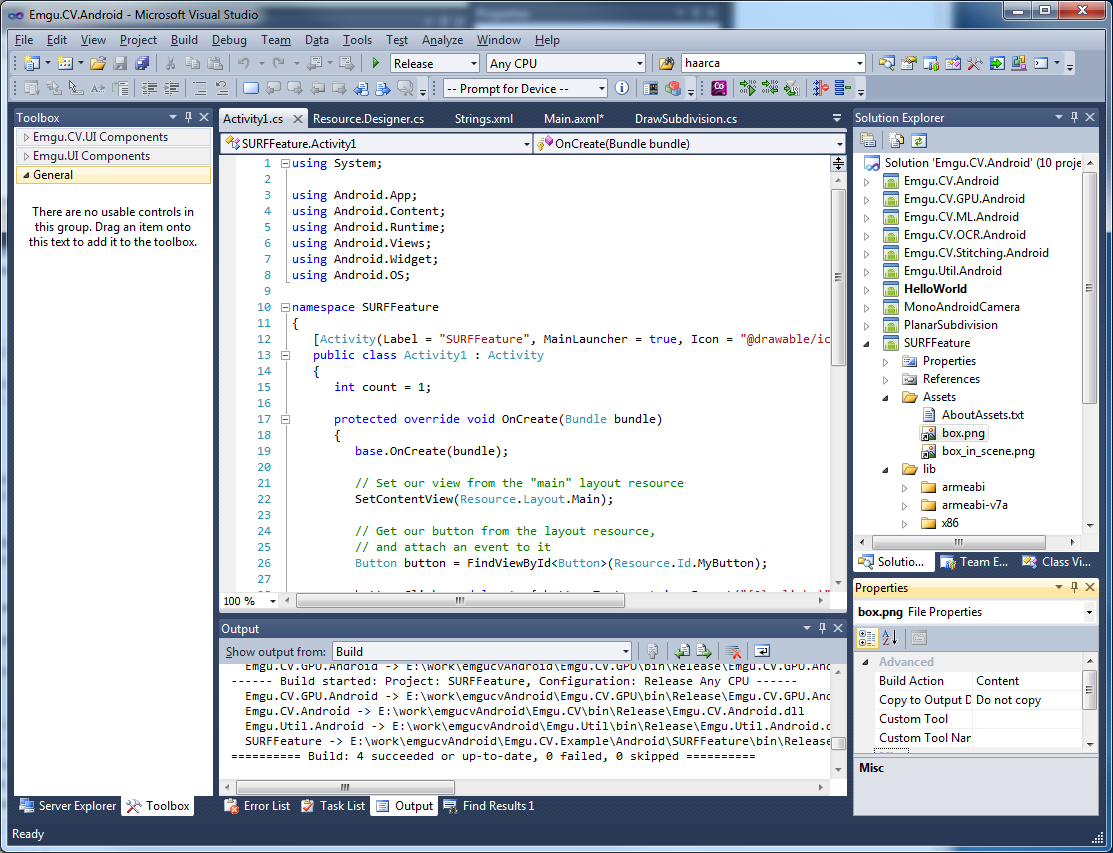Open the OnCreate(Bundle bundle) member dropdown

pos(690,144)
